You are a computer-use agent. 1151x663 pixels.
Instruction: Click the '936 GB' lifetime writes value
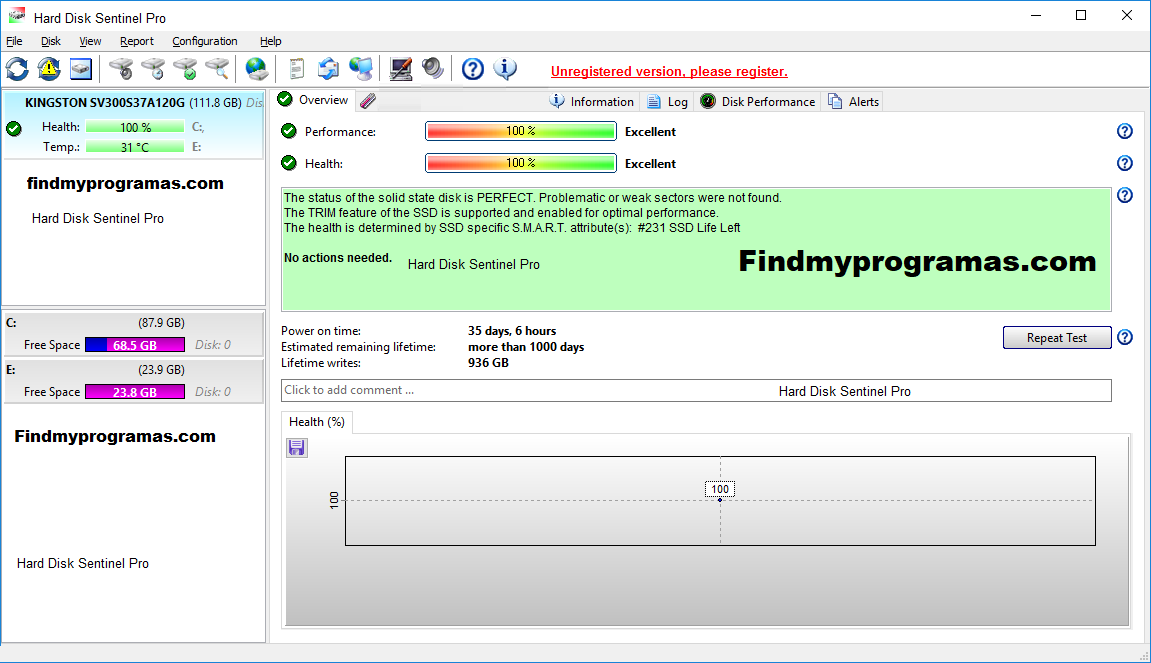(x=488, y=363)
